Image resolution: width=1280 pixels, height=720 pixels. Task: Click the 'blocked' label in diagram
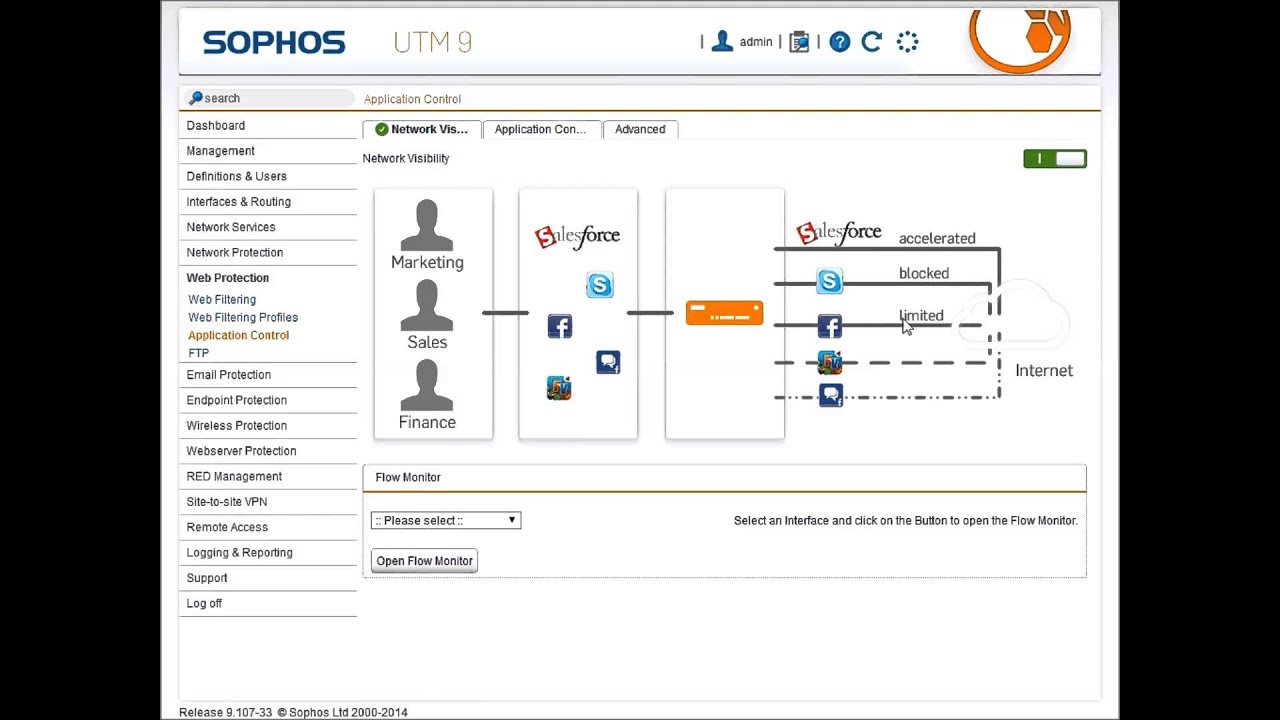(x=924, y=273)
